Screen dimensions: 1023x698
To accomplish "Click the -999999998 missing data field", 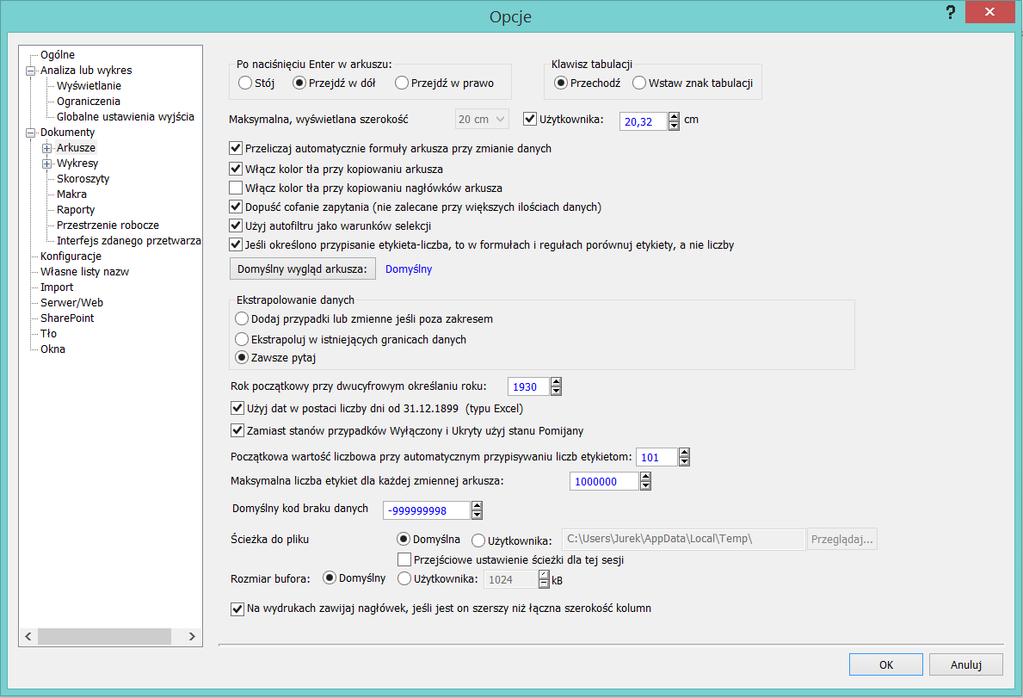I will (x=426, y=511).
